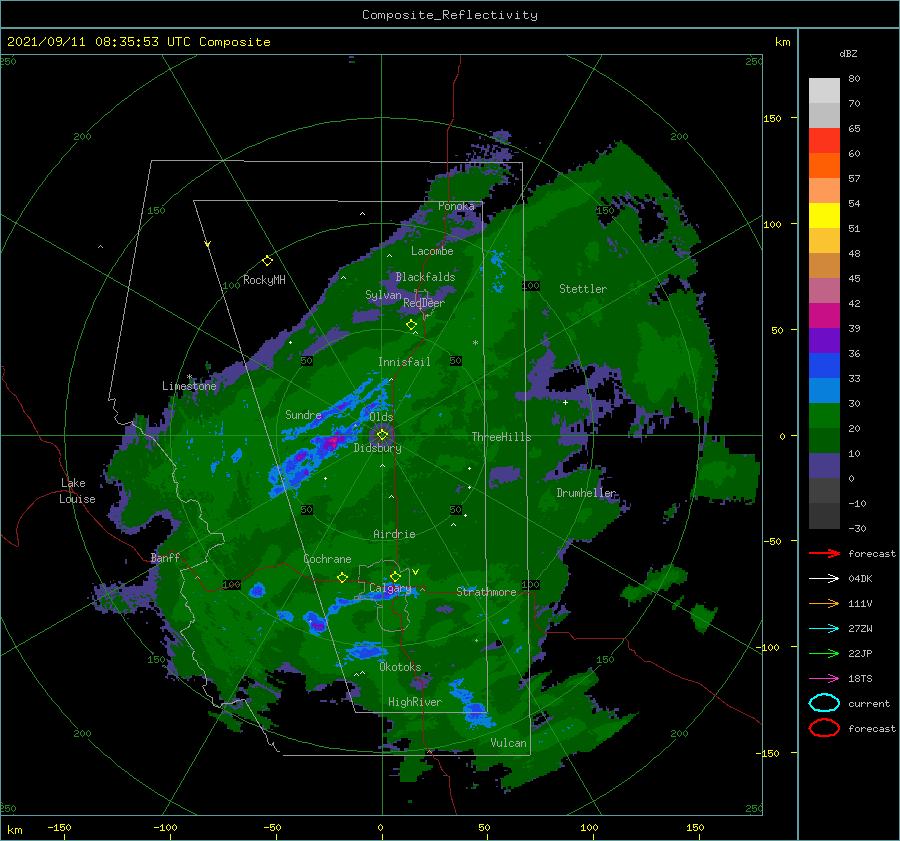Click the yellow radar-site marker above Didsbury

[382, 435]
